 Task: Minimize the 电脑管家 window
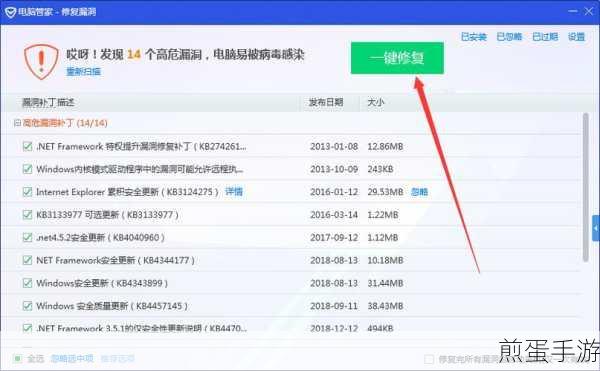pos(573,11)
